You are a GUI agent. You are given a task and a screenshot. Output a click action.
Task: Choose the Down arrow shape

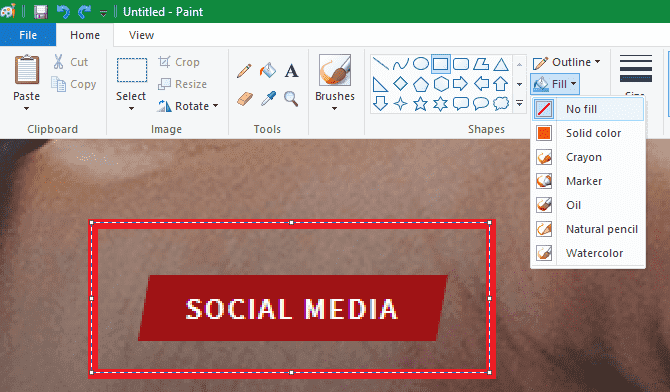380,103
